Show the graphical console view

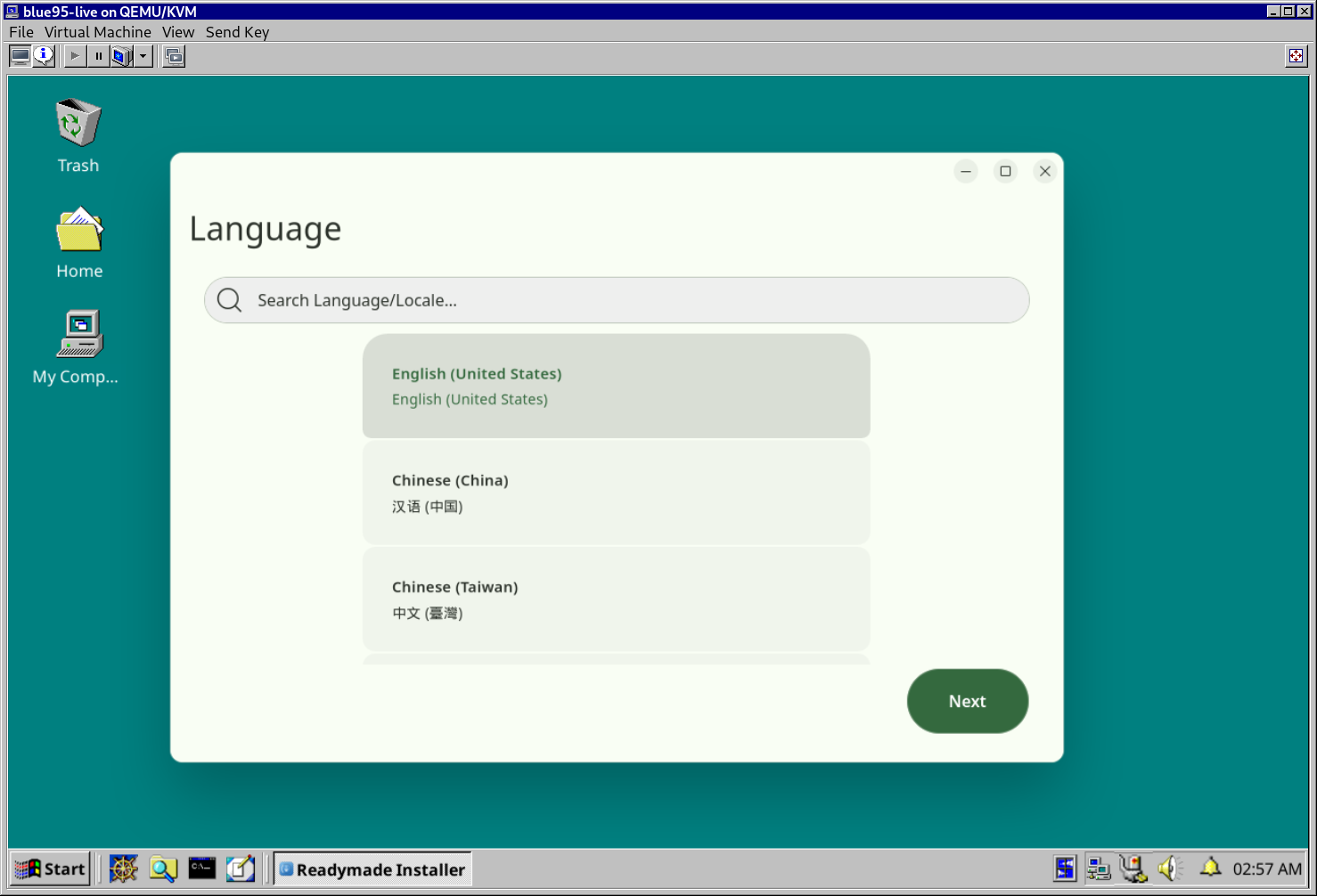[x=20, y=56]
